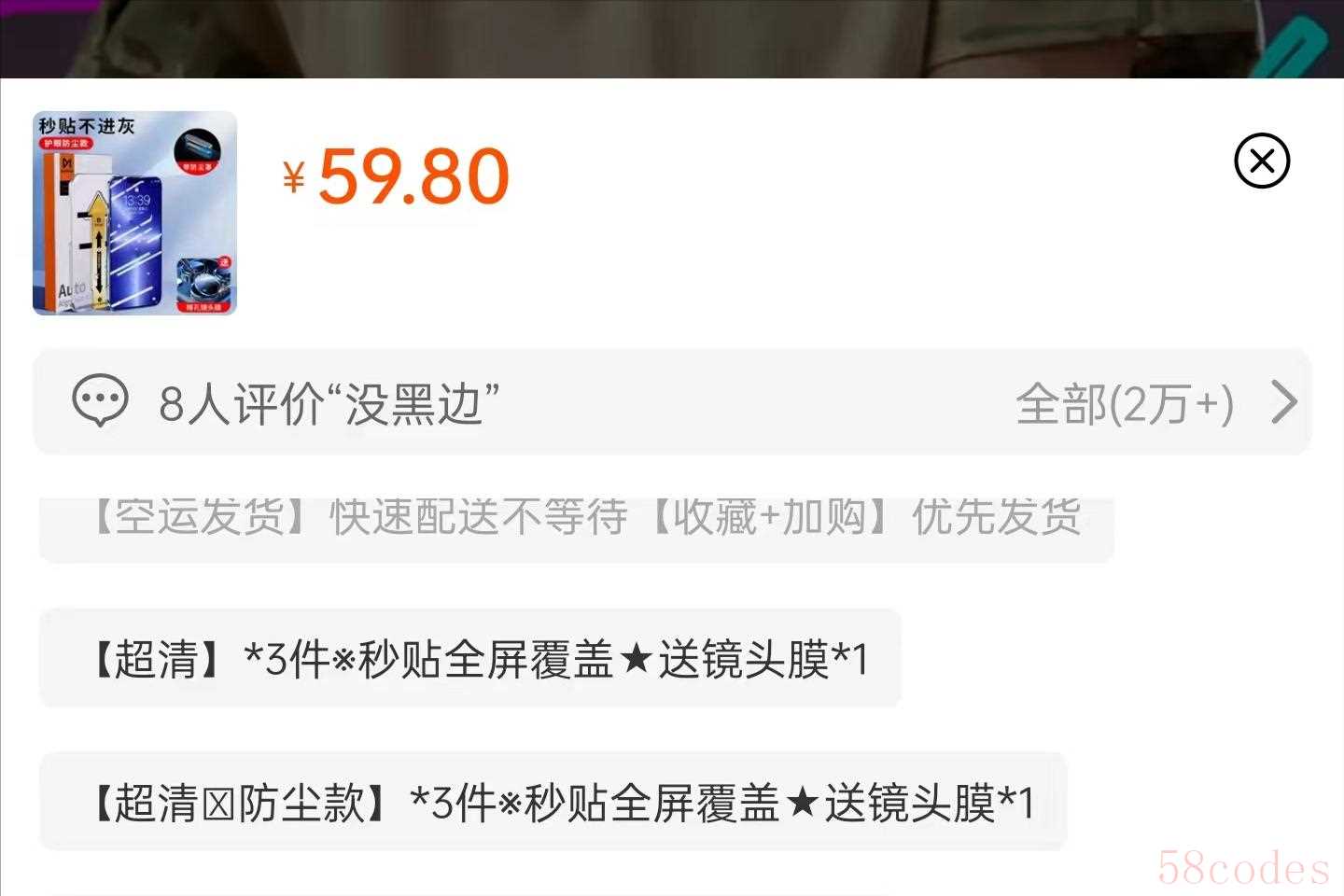Click the 58codes watermark text
1344x896 pixels.
[x=1243, y=869]
